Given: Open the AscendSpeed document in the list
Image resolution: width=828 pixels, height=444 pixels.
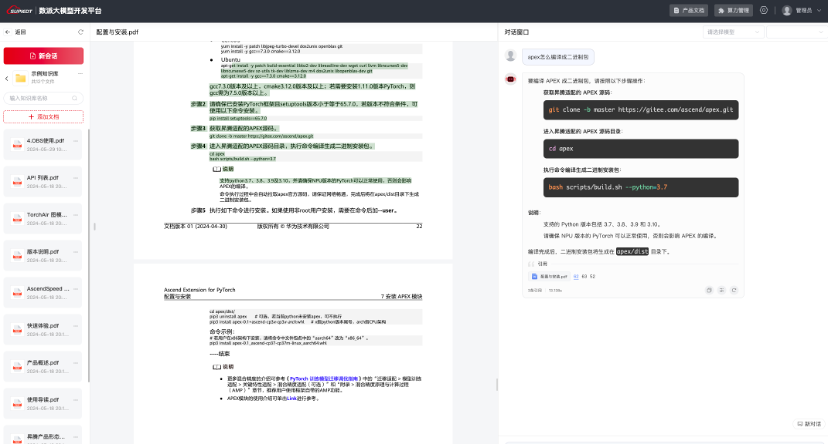Looking at the screenshot, I should pos(43,292).
